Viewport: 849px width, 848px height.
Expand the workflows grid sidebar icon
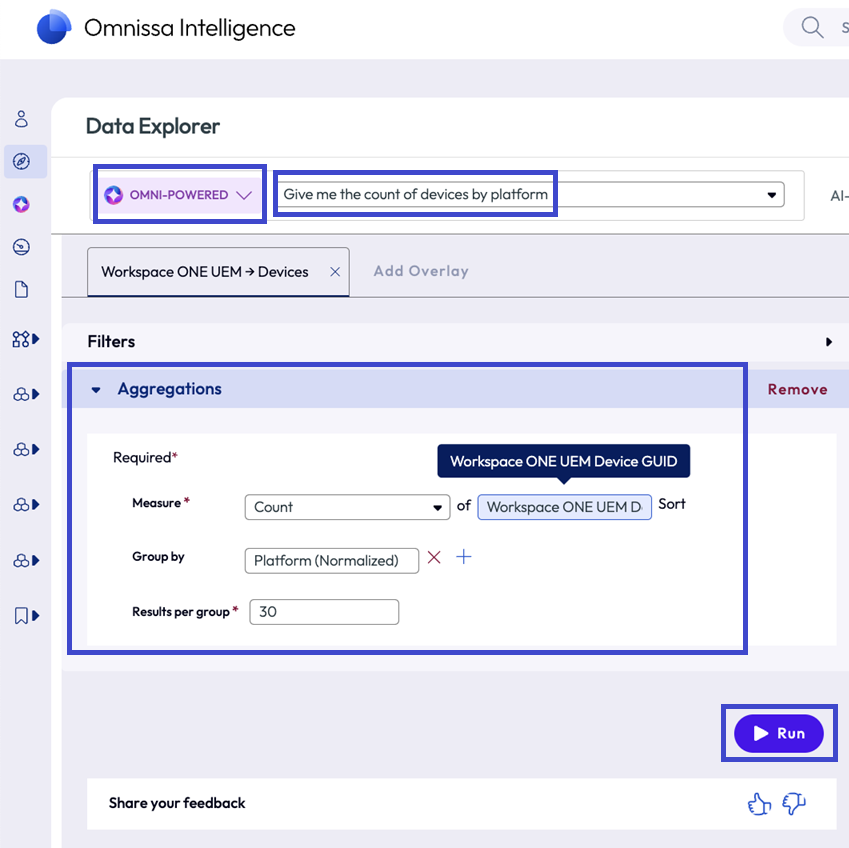25,340
